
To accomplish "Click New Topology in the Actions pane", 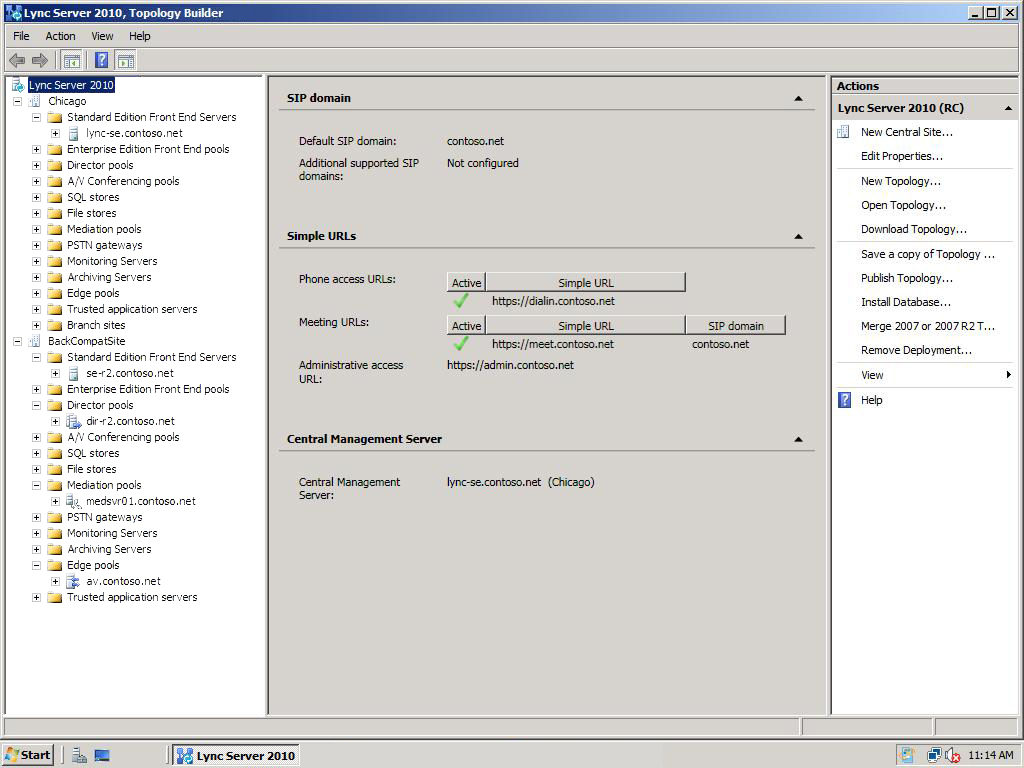I will 901,181.
